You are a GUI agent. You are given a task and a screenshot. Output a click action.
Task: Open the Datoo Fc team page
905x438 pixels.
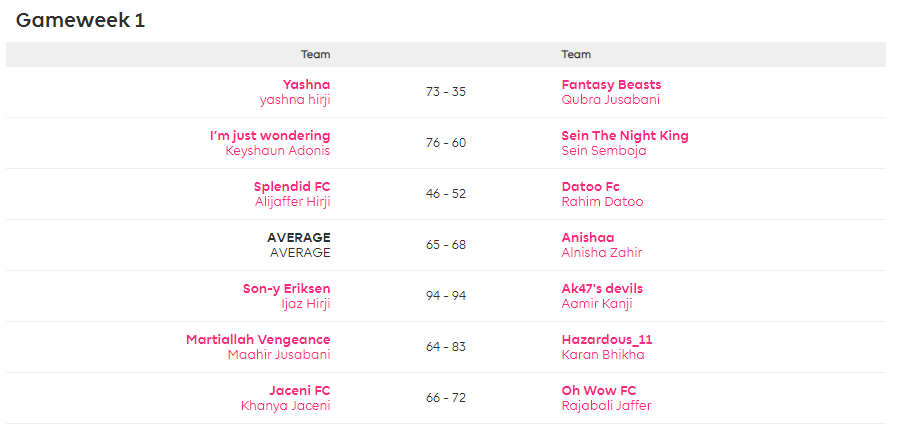590,187
